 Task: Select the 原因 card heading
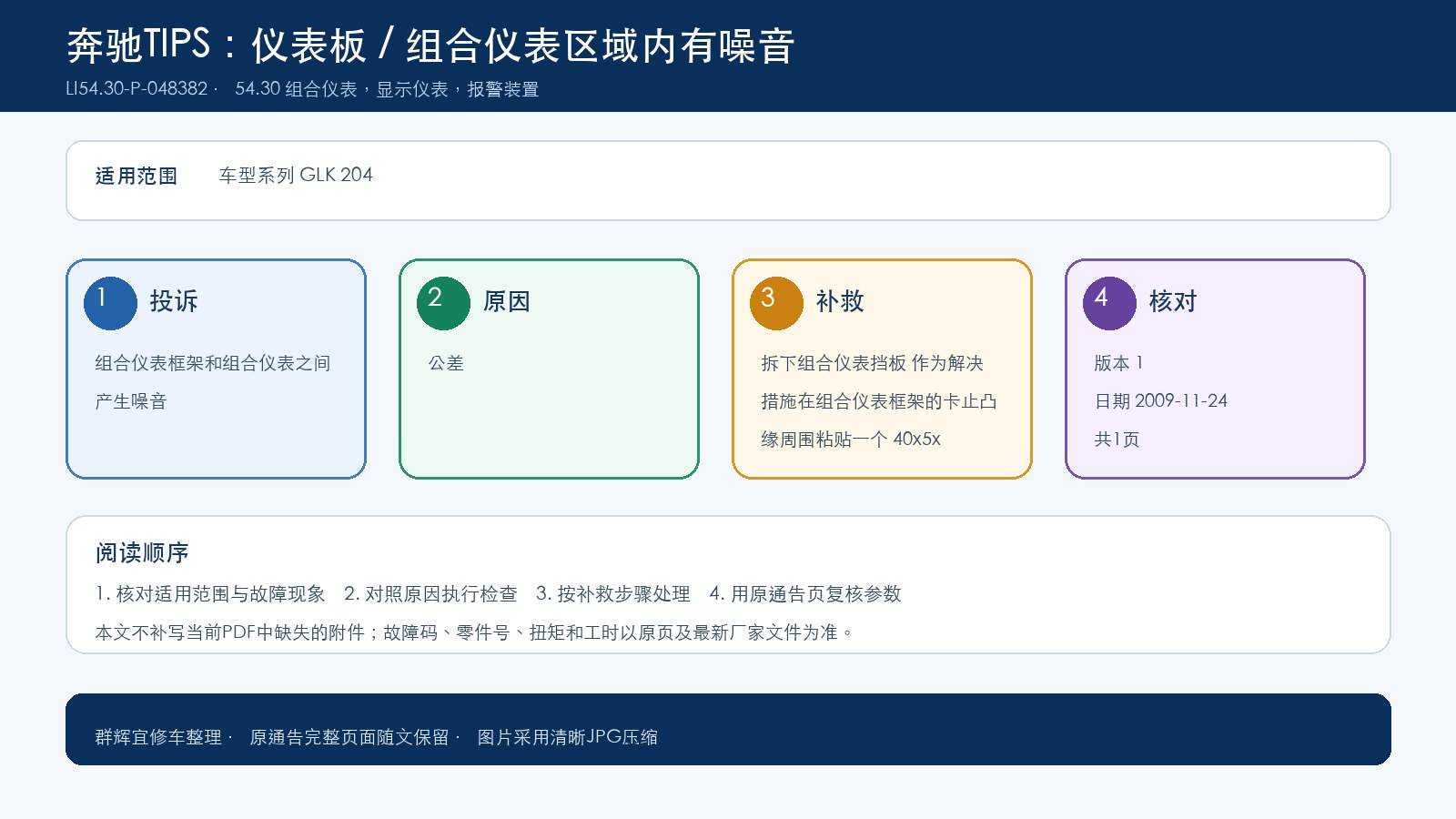(x=507, y=301)
